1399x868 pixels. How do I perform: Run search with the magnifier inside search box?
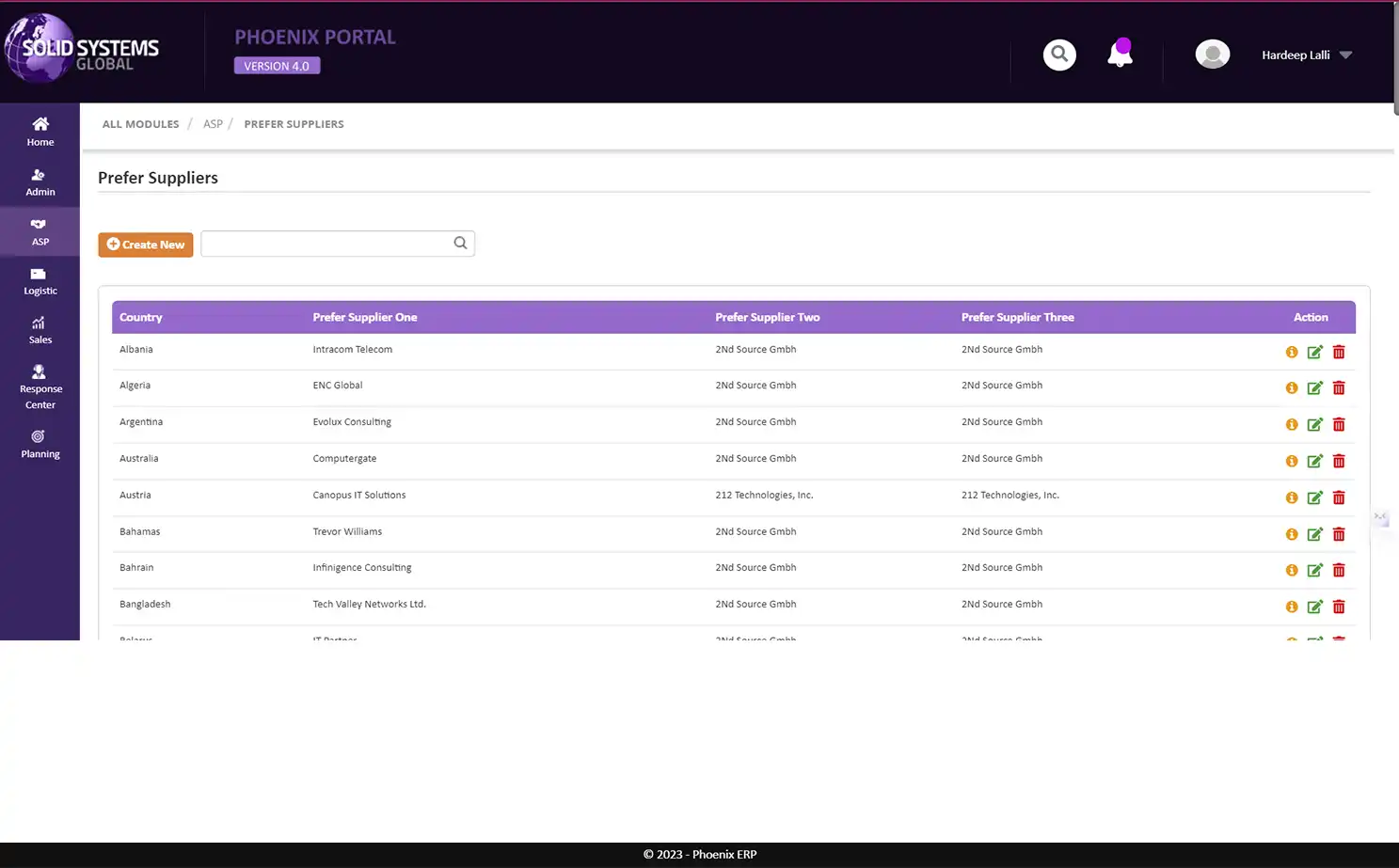click(460, 243)
